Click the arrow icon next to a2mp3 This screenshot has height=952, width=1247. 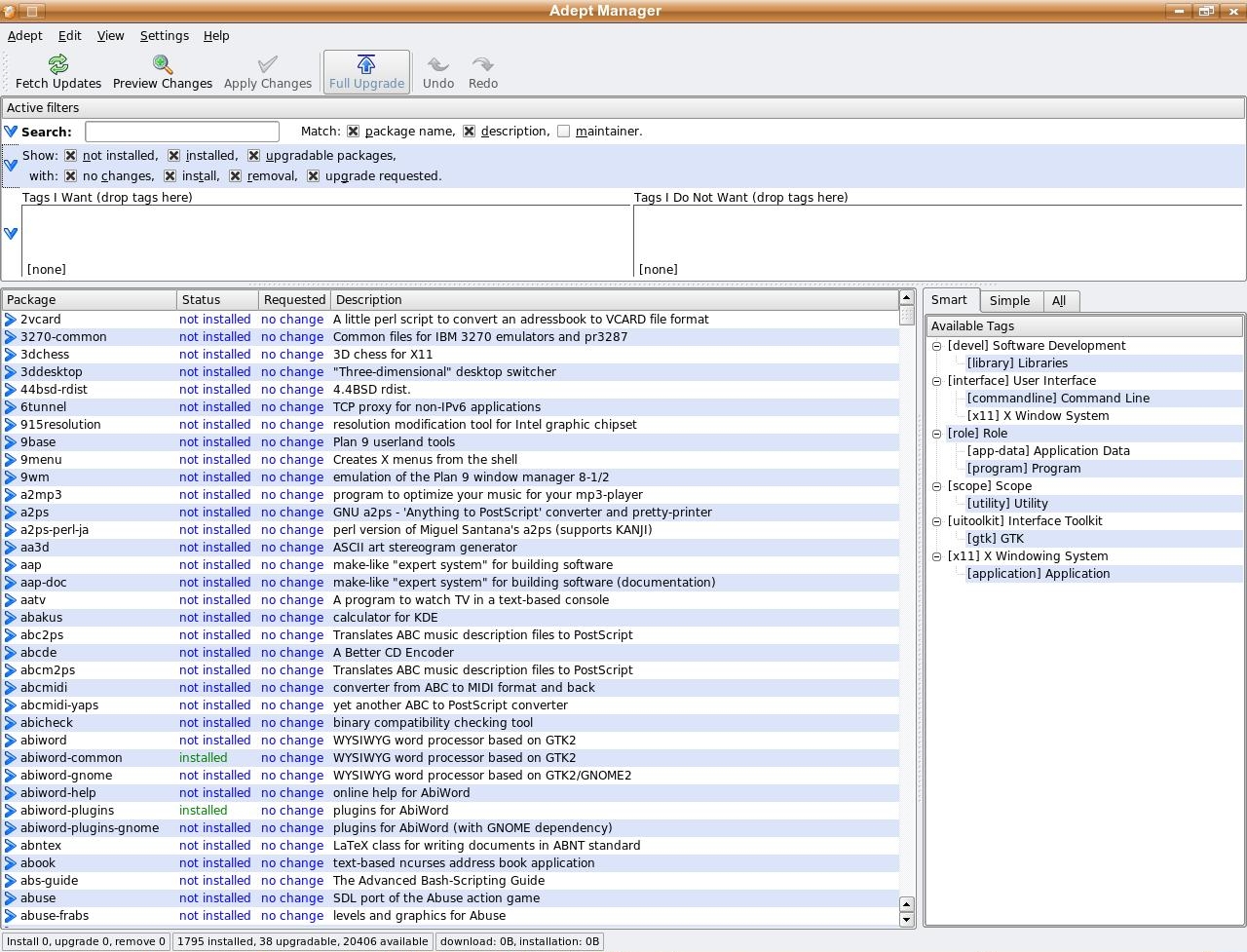pos(11,495)
